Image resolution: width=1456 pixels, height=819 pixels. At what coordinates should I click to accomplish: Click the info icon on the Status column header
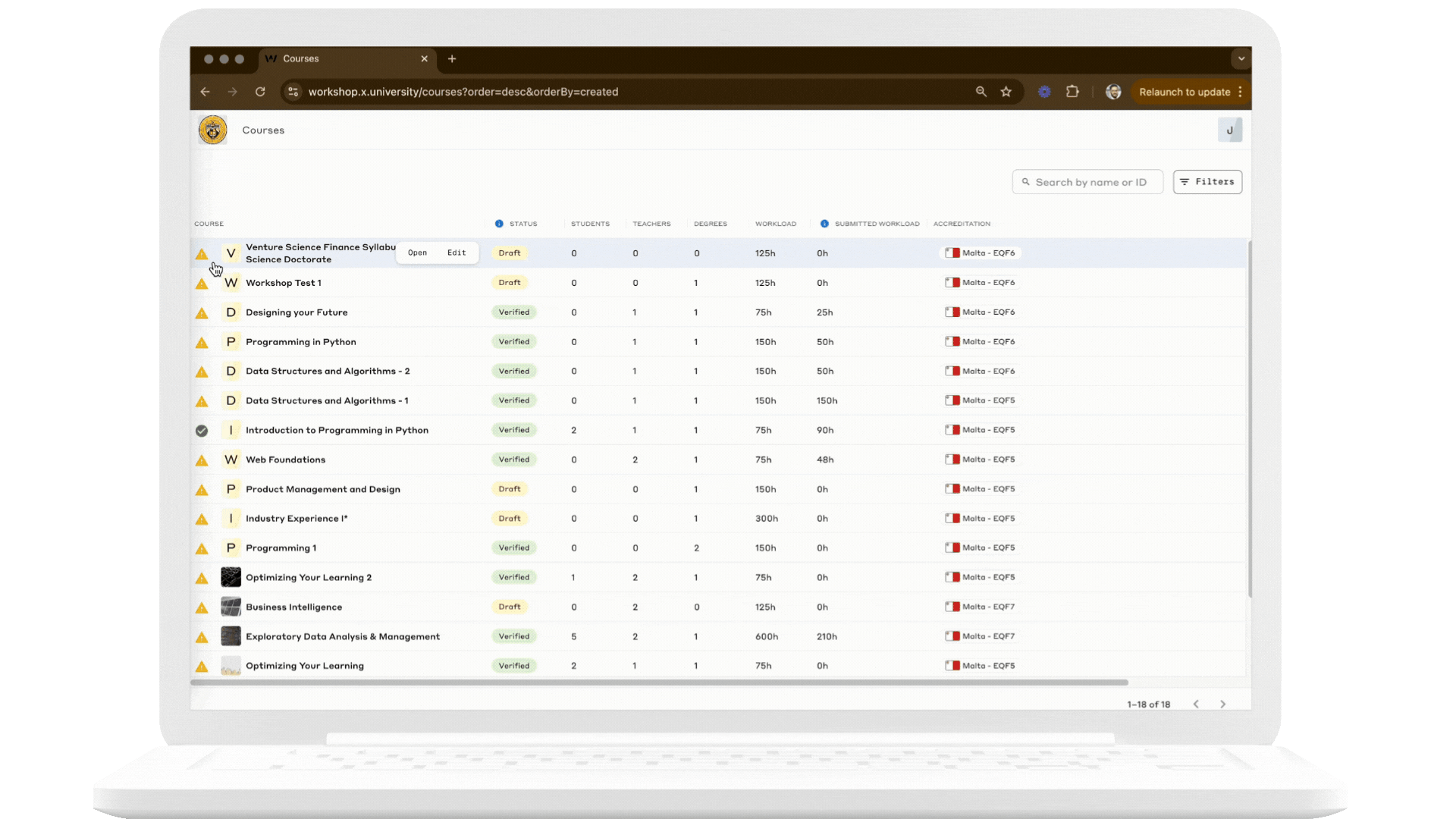pos(499,224)
